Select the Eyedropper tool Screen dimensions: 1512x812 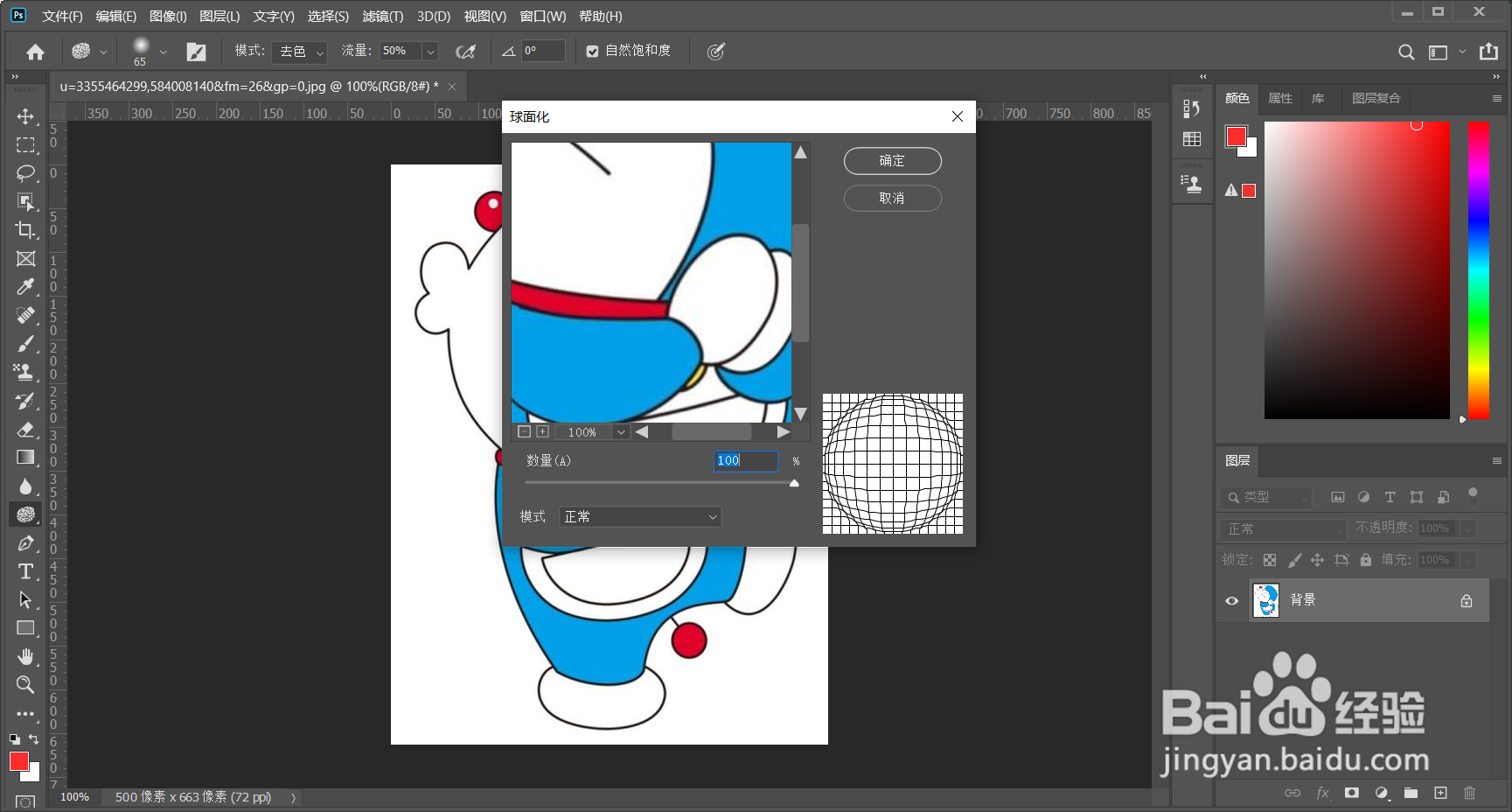tap(25, 287)
